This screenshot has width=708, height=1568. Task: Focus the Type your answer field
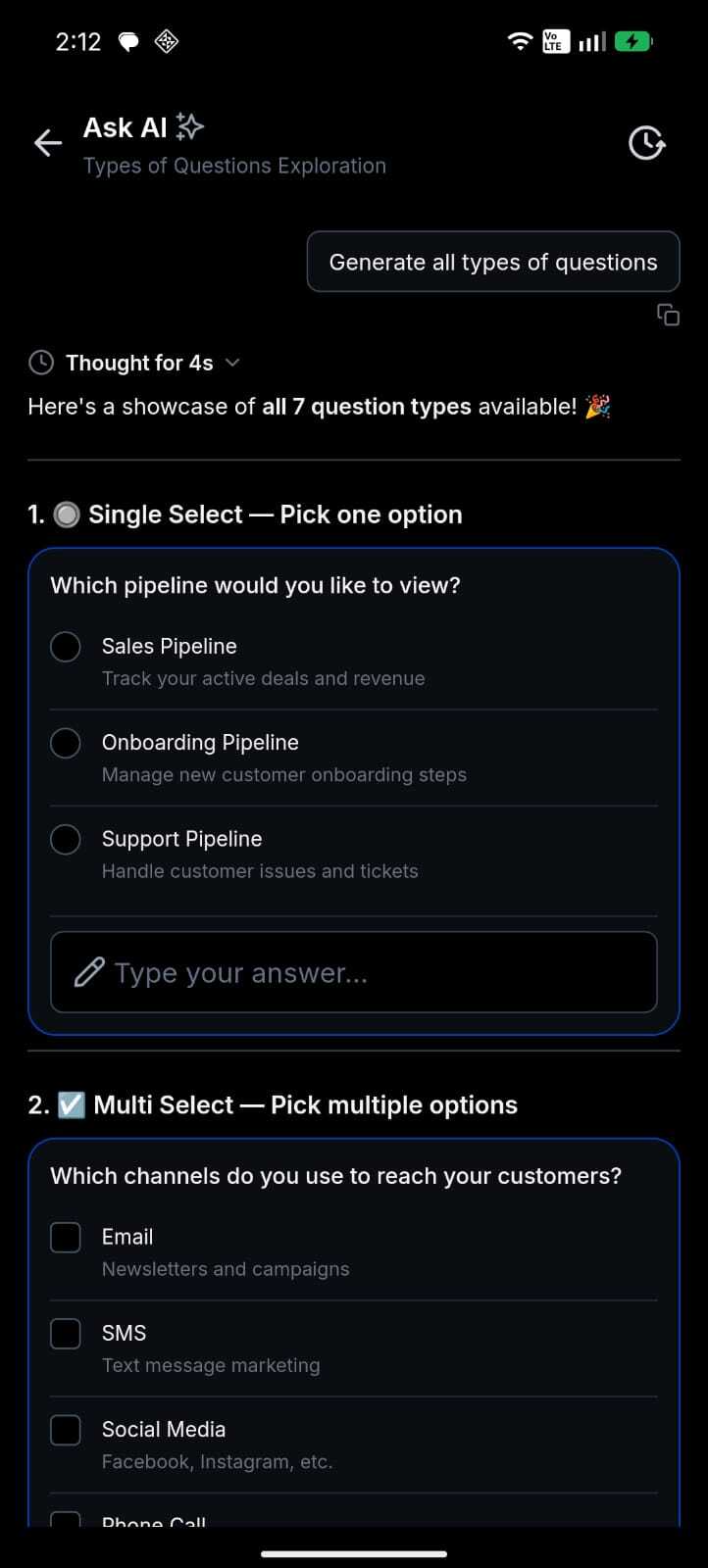point(354,972)
